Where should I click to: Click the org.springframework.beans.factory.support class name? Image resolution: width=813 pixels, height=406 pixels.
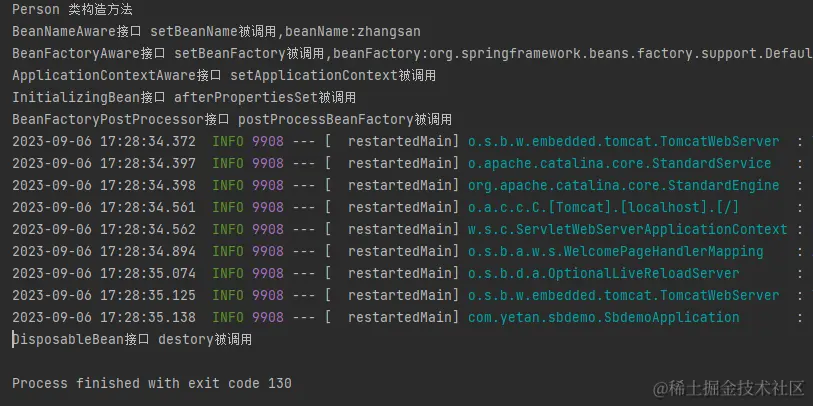(x=621, y=53)
